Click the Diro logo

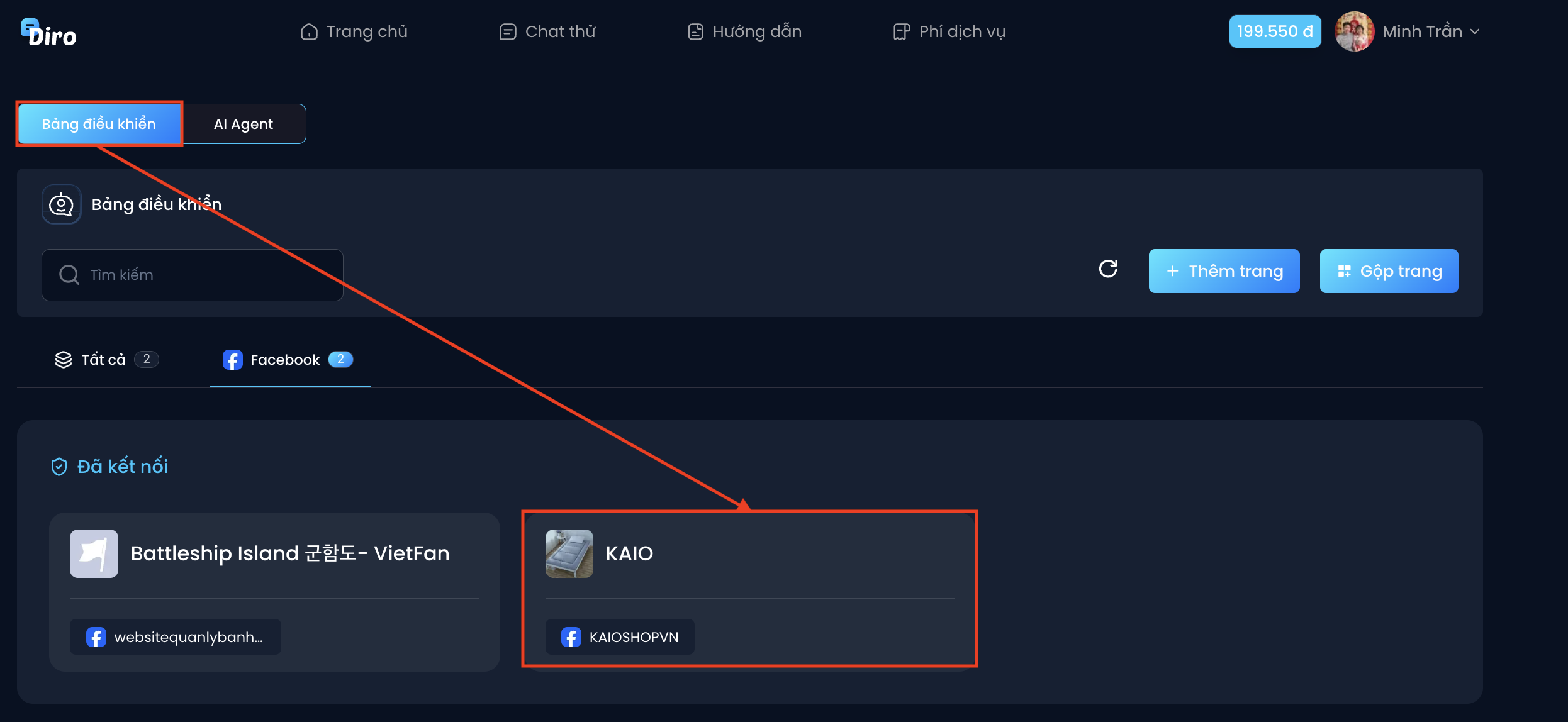point(48,33)
